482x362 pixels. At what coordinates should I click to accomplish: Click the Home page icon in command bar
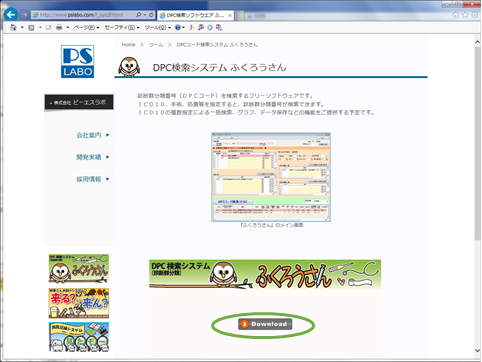pos(13,27)
